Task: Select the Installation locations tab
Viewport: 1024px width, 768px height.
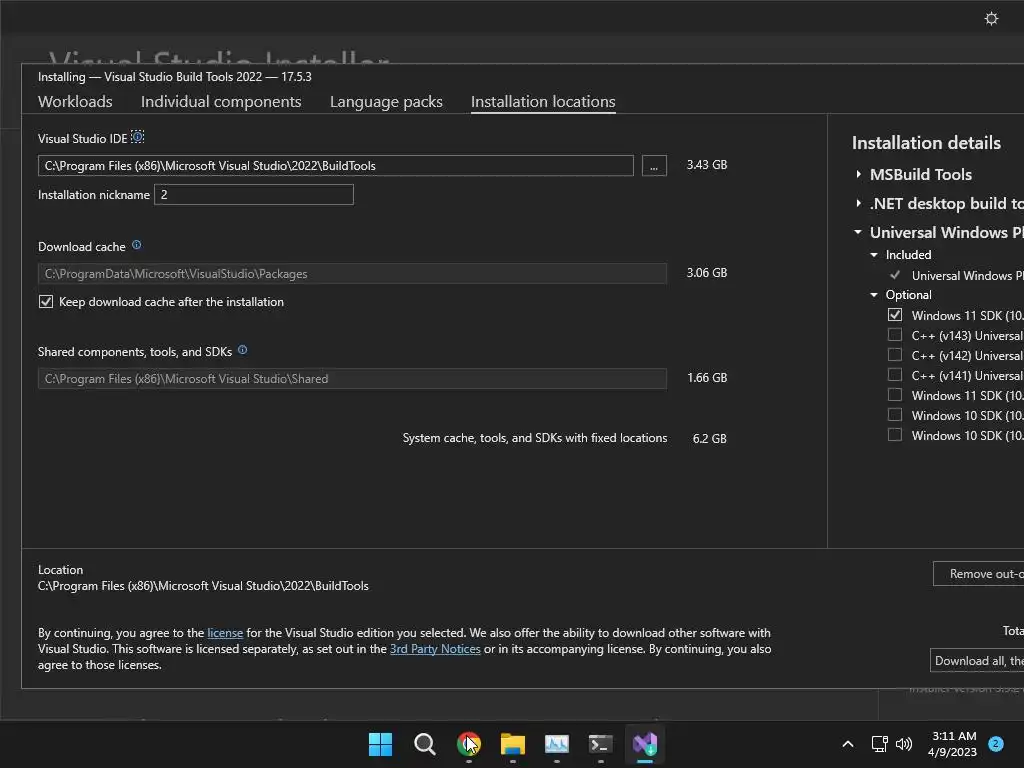Action: [543, 102]
